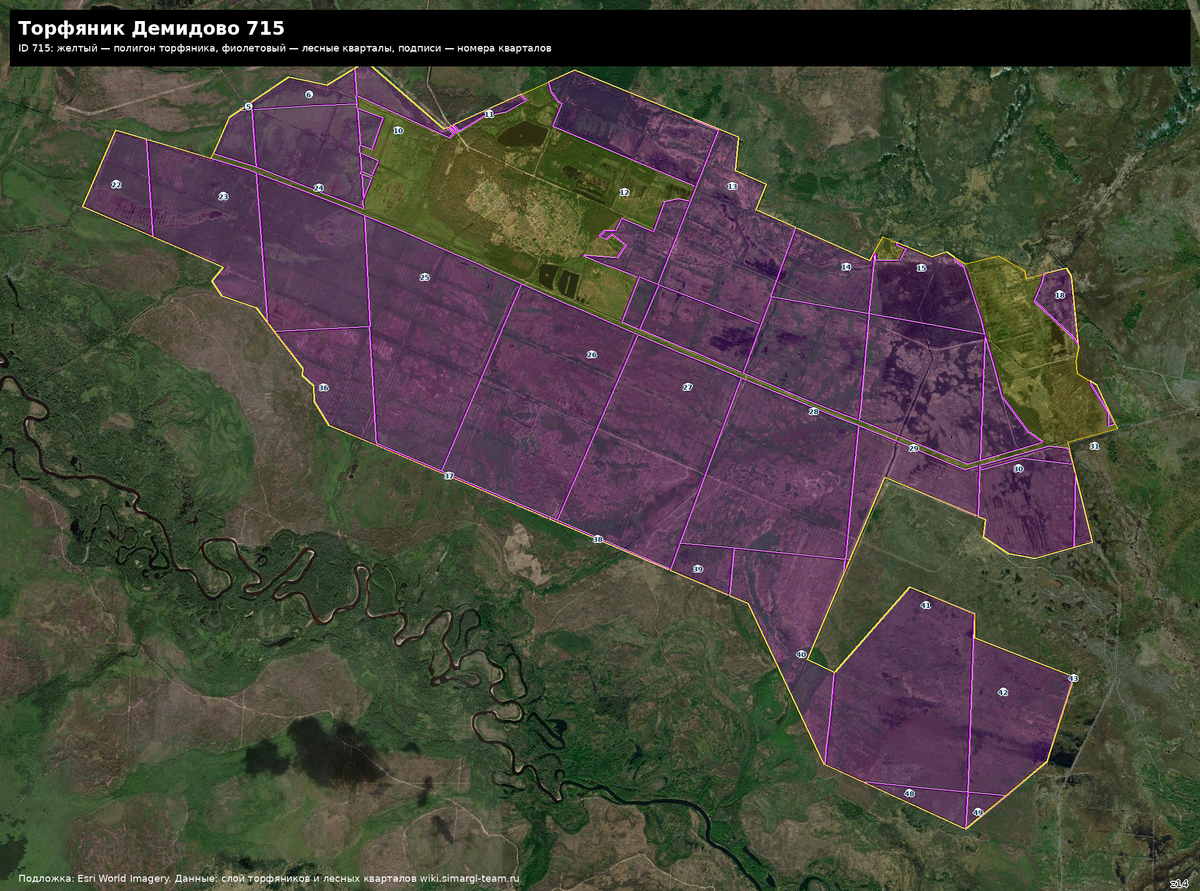Screen dimensions: 1200x891
Task: Select forest quarter label 31
Action: 1094,446
